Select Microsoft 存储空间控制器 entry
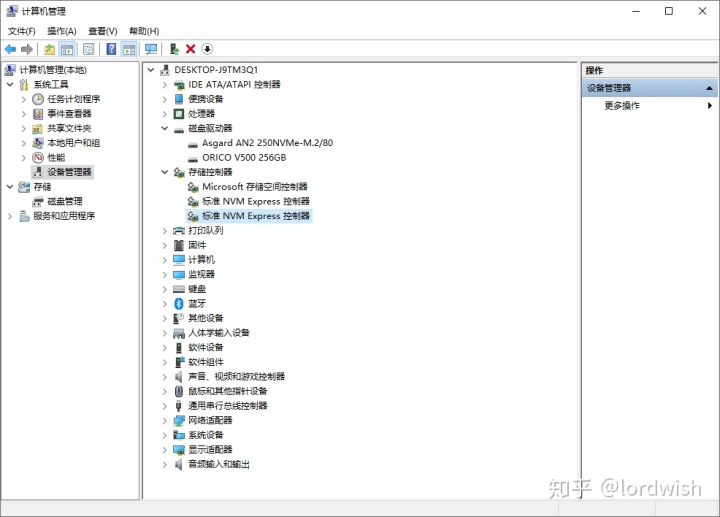720x517 pixels. (255, 187)
